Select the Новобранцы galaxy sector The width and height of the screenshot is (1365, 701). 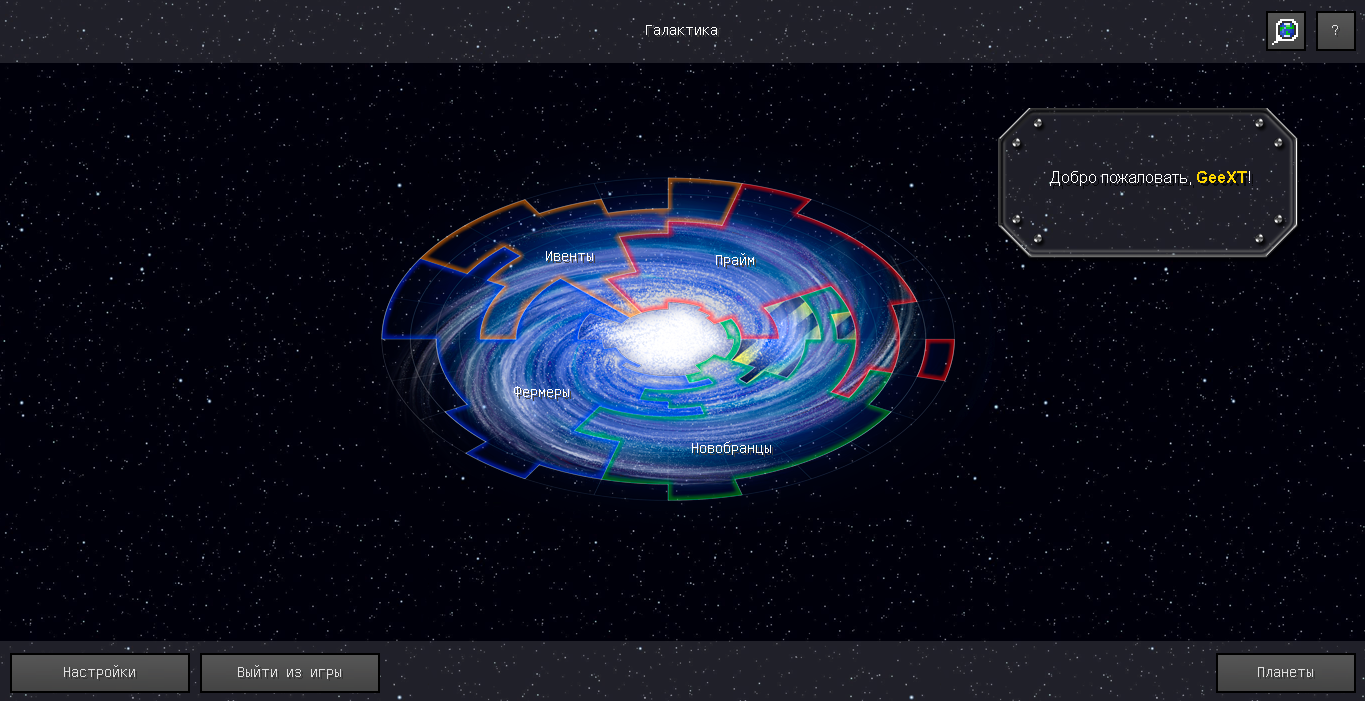tap(731, 448)
